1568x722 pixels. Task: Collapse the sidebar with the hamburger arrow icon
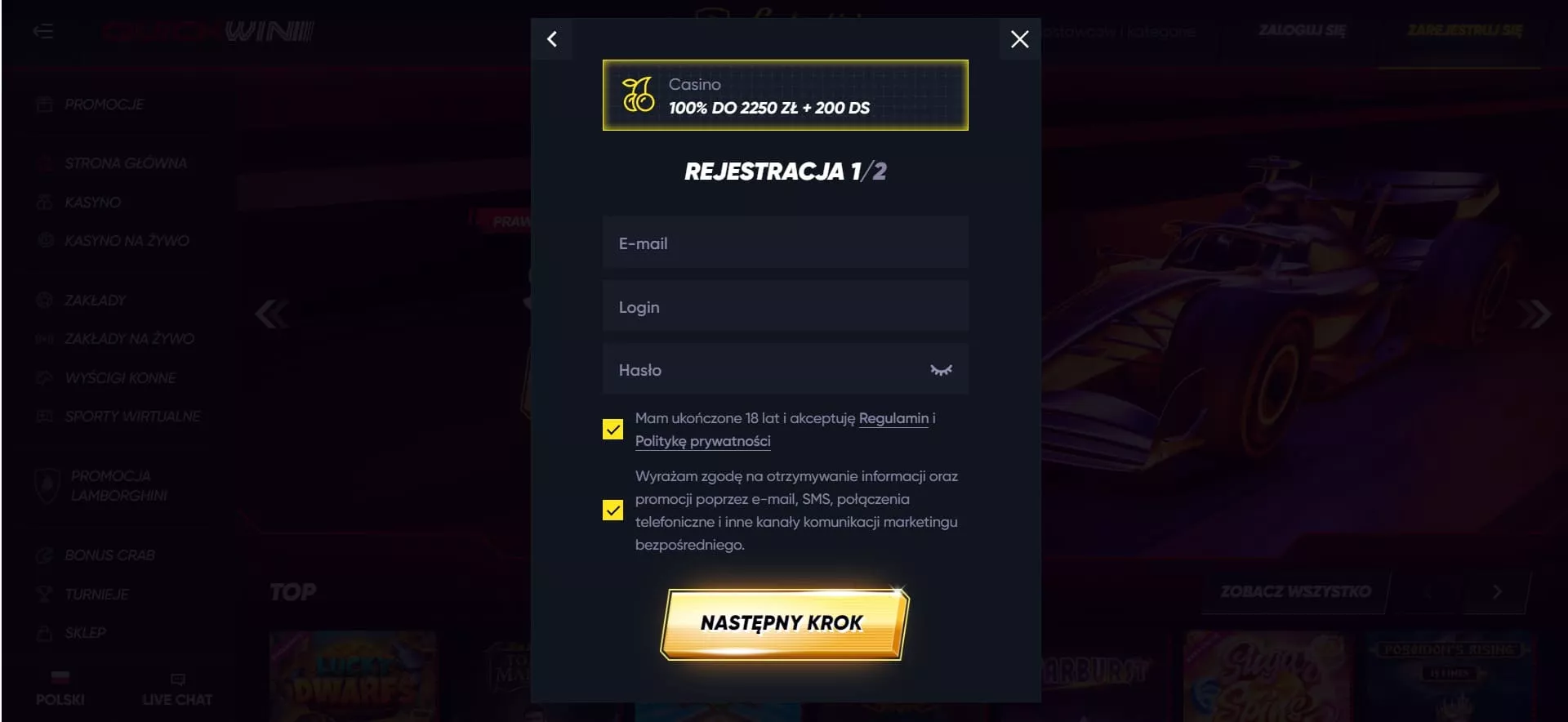click(43, 31)
